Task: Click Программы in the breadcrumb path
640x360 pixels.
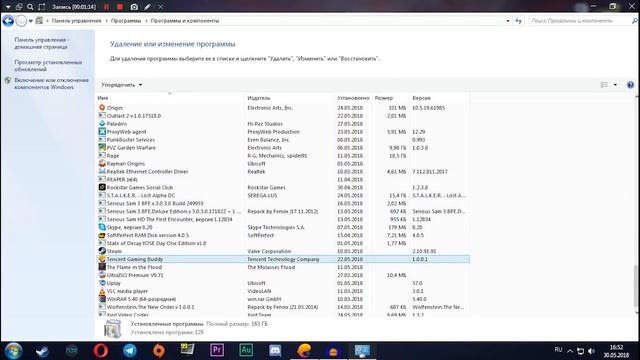Action: click(126, 21)
